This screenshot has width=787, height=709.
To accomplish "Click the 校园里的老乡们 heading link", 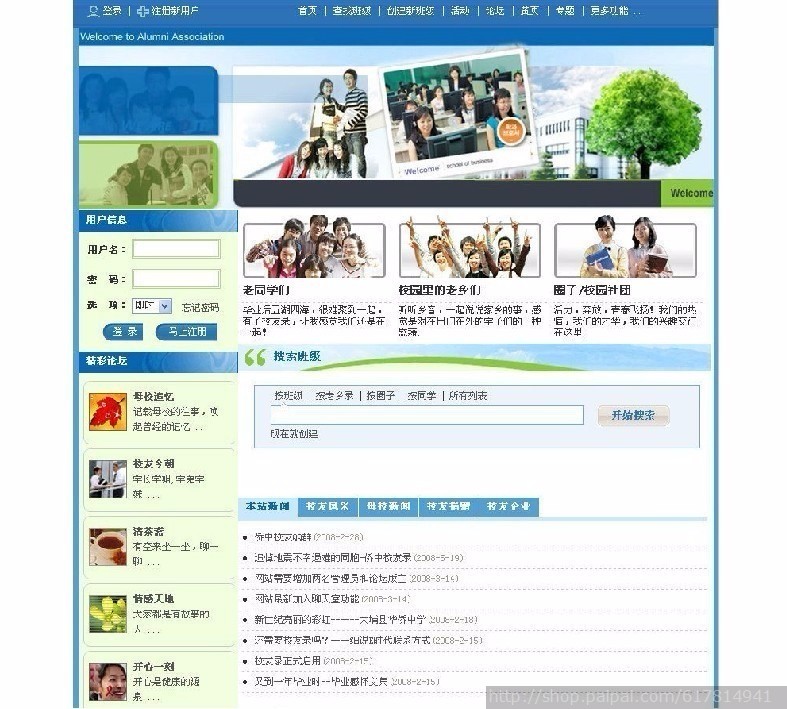I will (440, 290).
